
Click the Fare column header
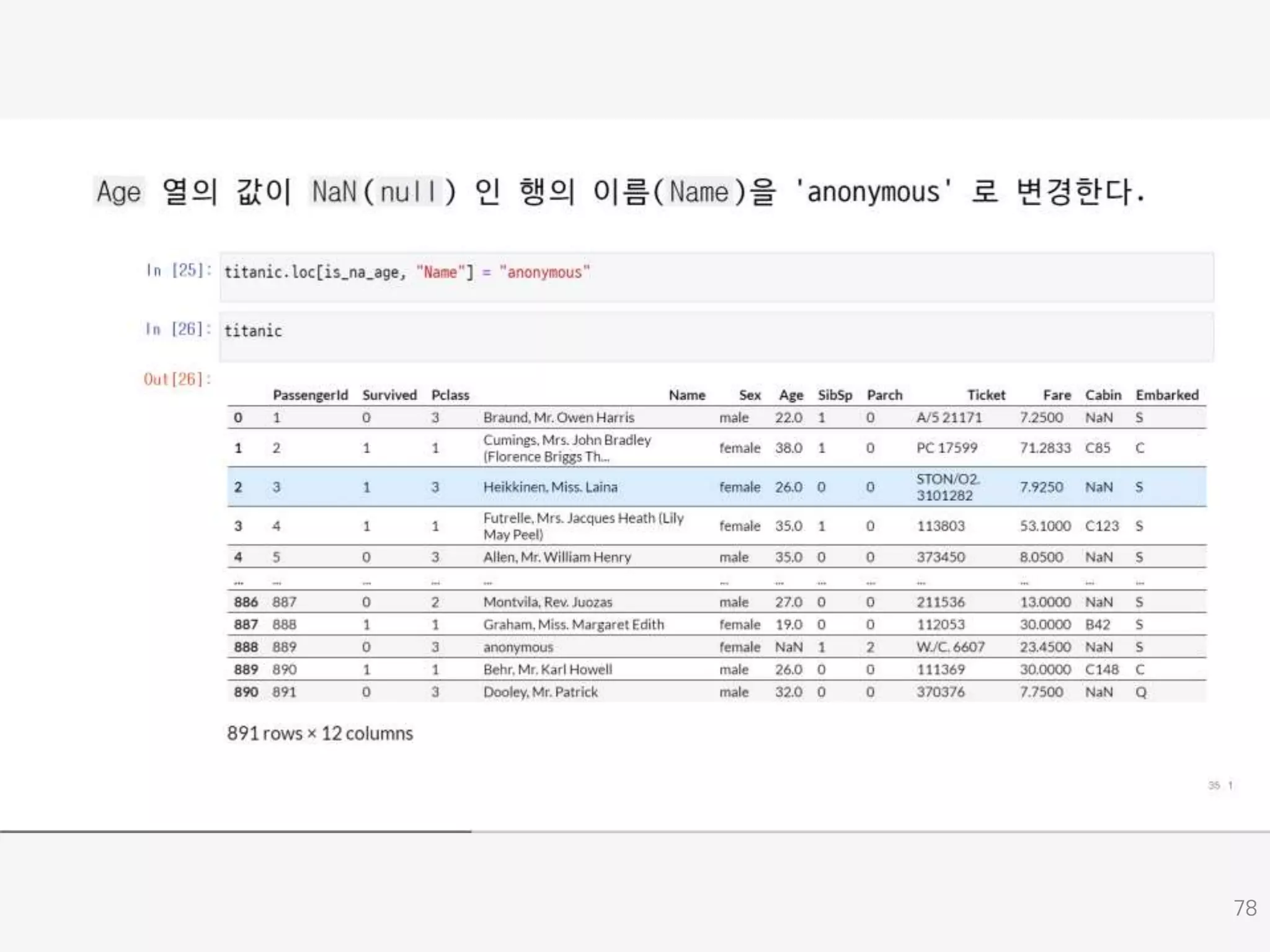coord(1057,395)
